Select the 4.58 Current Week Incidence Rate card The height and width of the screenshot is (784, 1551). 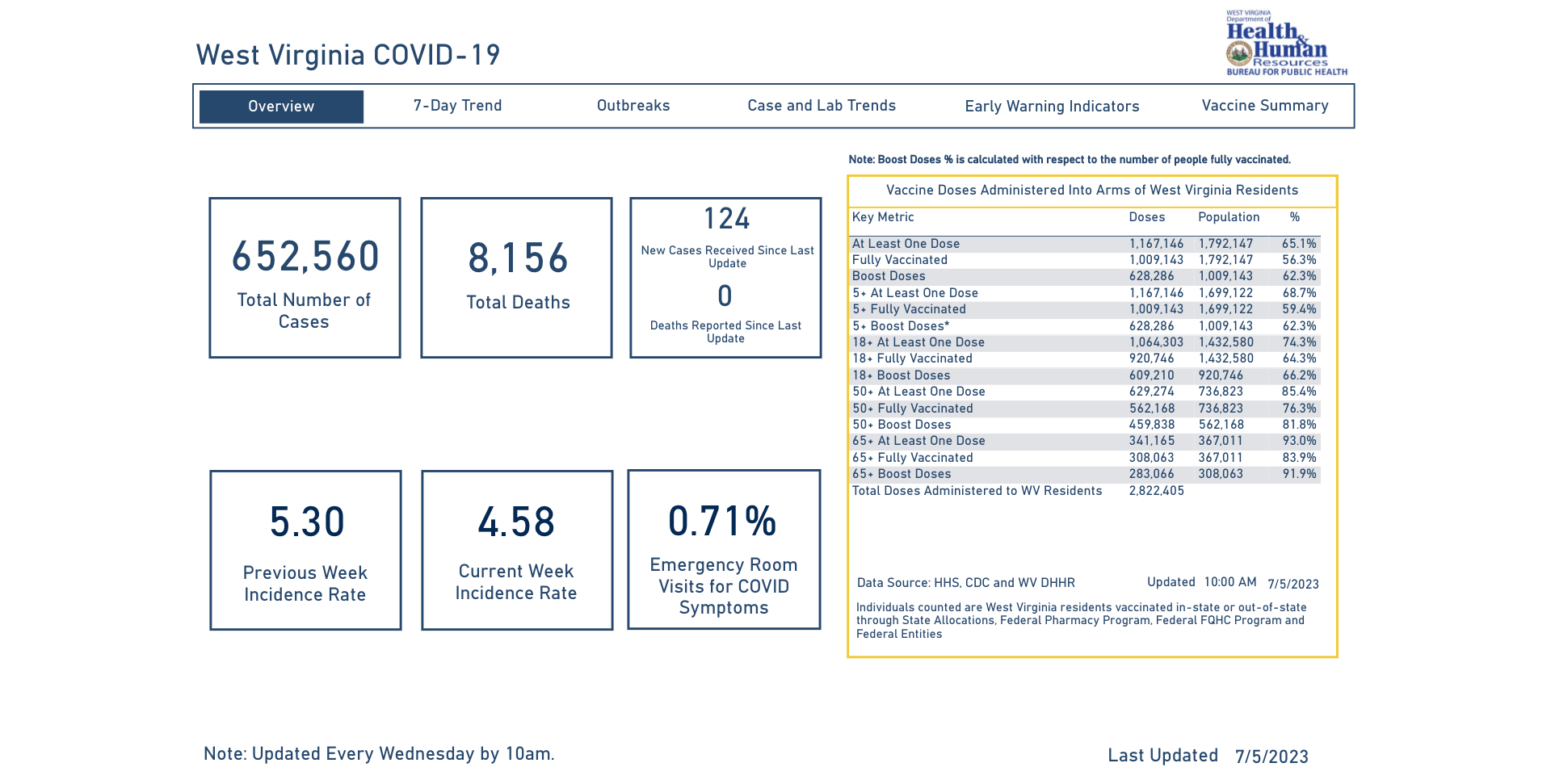coord(517,550)
